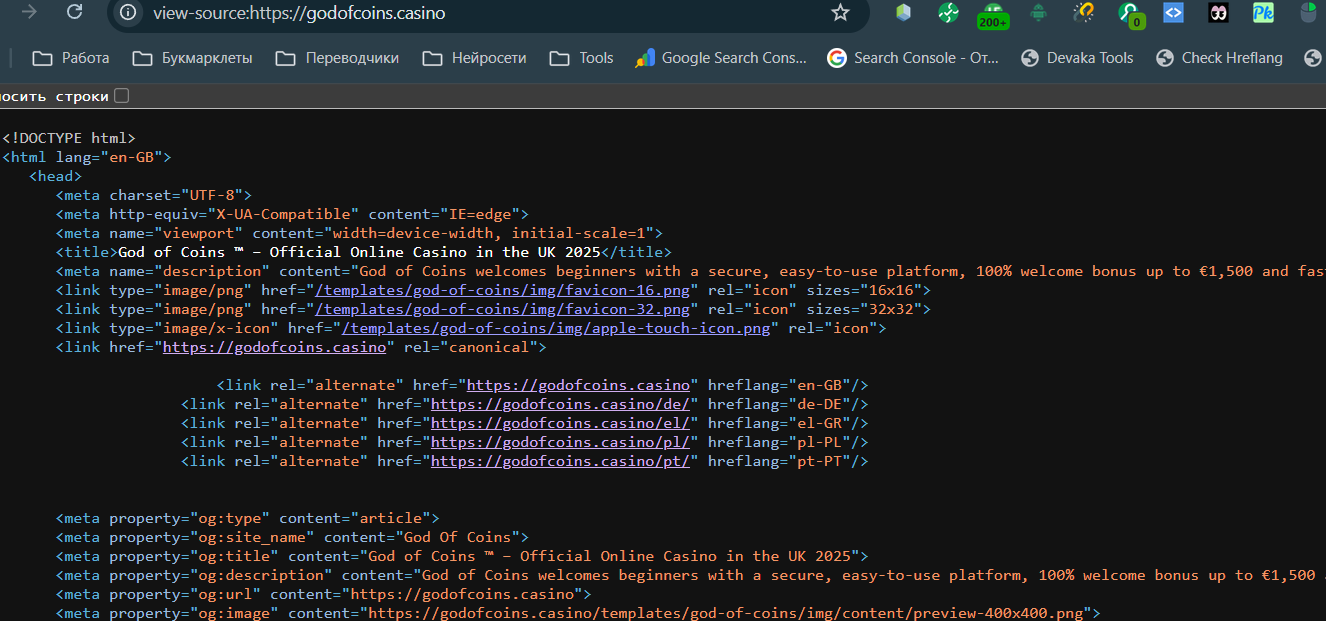This screenshot has height=621, width=1326.
Task: Toggle the line wrap checkbox
Action: pos(122,96)
